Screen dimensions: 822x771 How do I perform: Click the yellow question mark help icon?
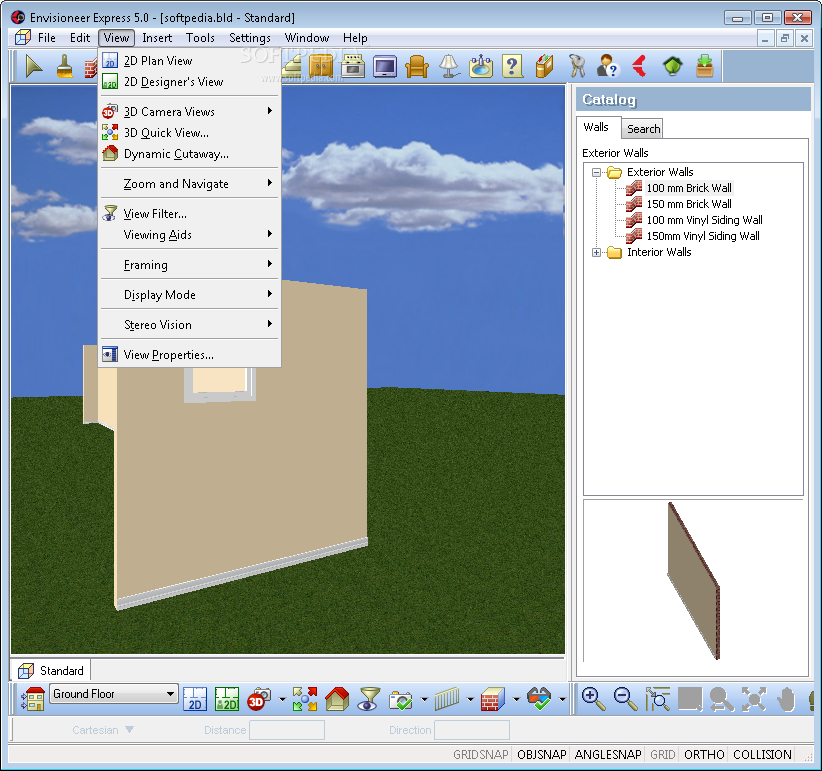pyautogui.click(x=512, y=67)
